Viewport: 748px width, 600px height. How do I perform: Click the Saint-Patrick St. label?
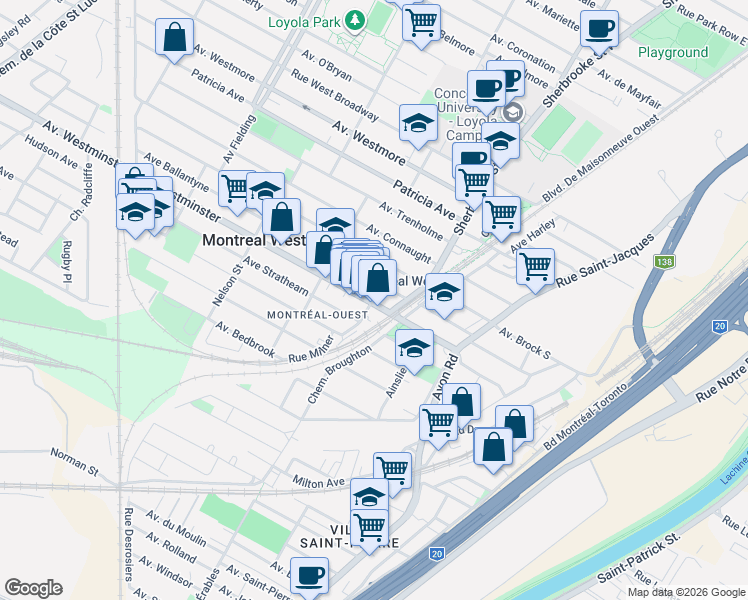tap(639, 558)
